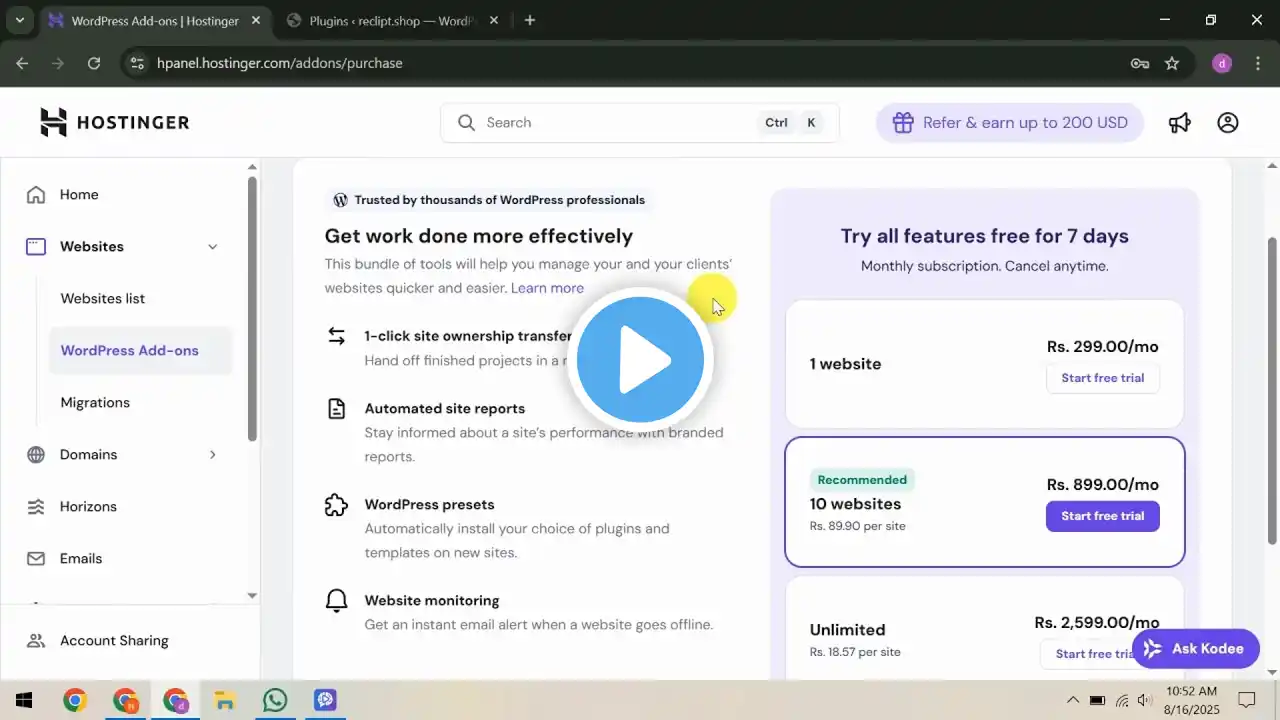
Task: Bookmark this page with the star icon
Action: (x=1172, y=63)
